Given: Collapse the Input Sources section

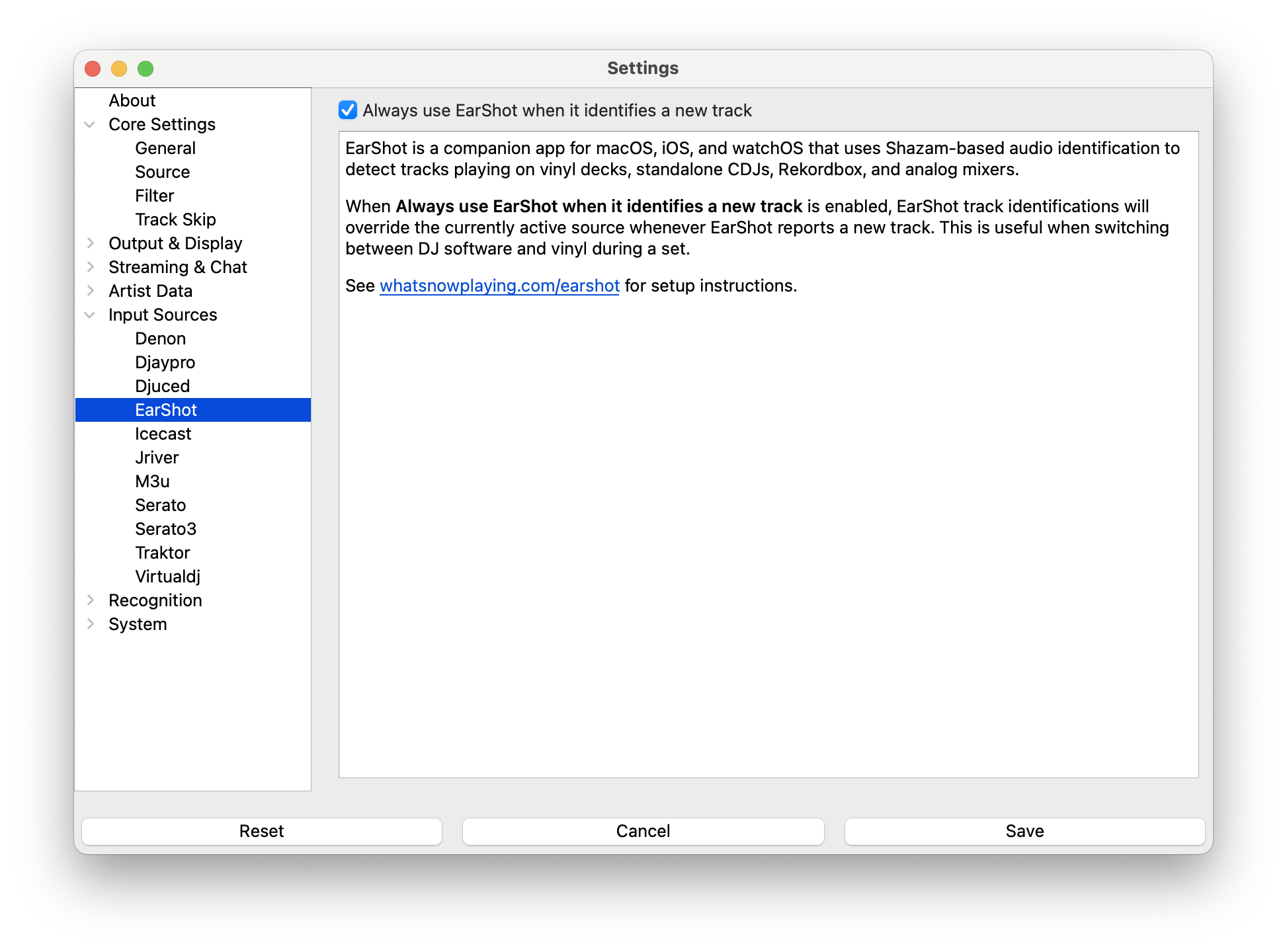Looking at the screenshot, I should pos(90,315).
